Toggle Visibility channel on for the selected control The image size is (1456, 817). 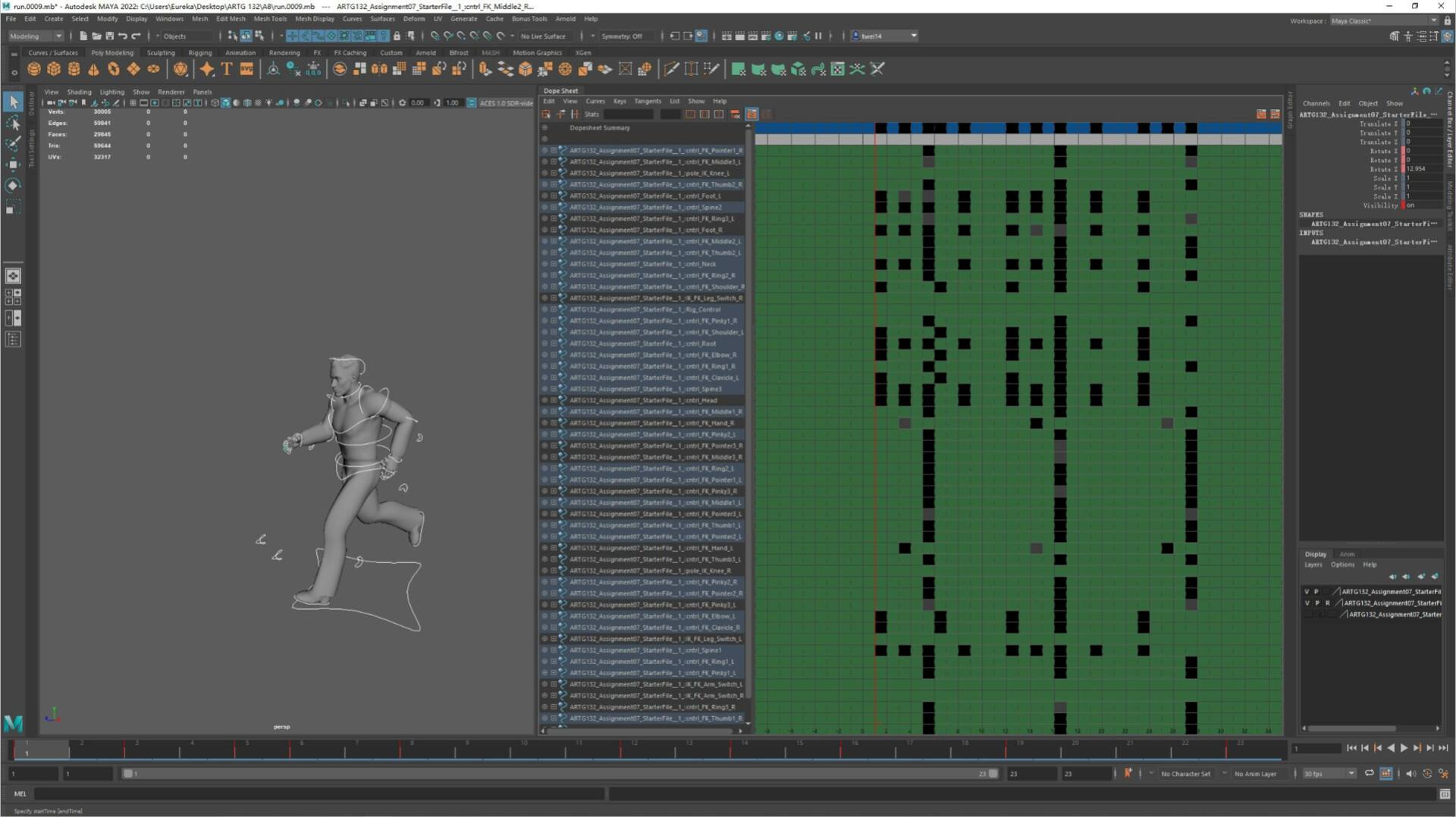pyautogui.click(x=1409, y=205)
